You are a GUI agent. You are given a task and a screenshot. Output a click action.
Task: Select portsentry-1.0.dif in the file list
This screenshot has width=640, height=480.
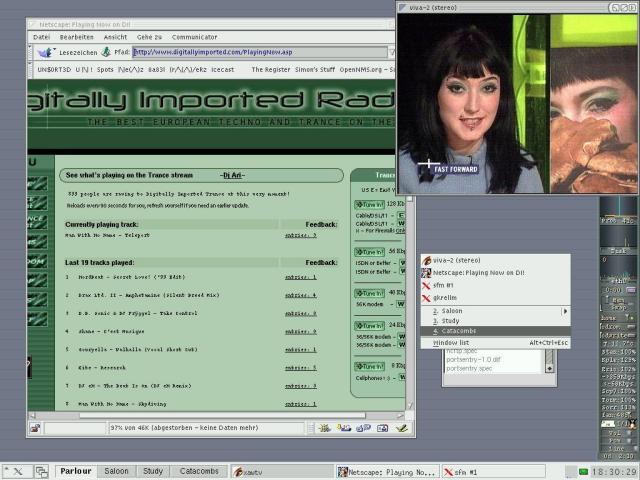473,360
